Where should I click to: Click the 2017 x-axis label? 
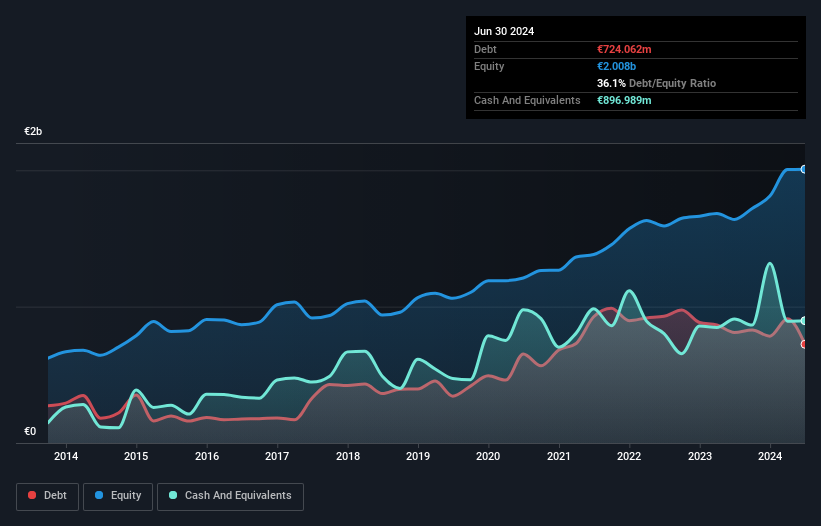(277, 456)
